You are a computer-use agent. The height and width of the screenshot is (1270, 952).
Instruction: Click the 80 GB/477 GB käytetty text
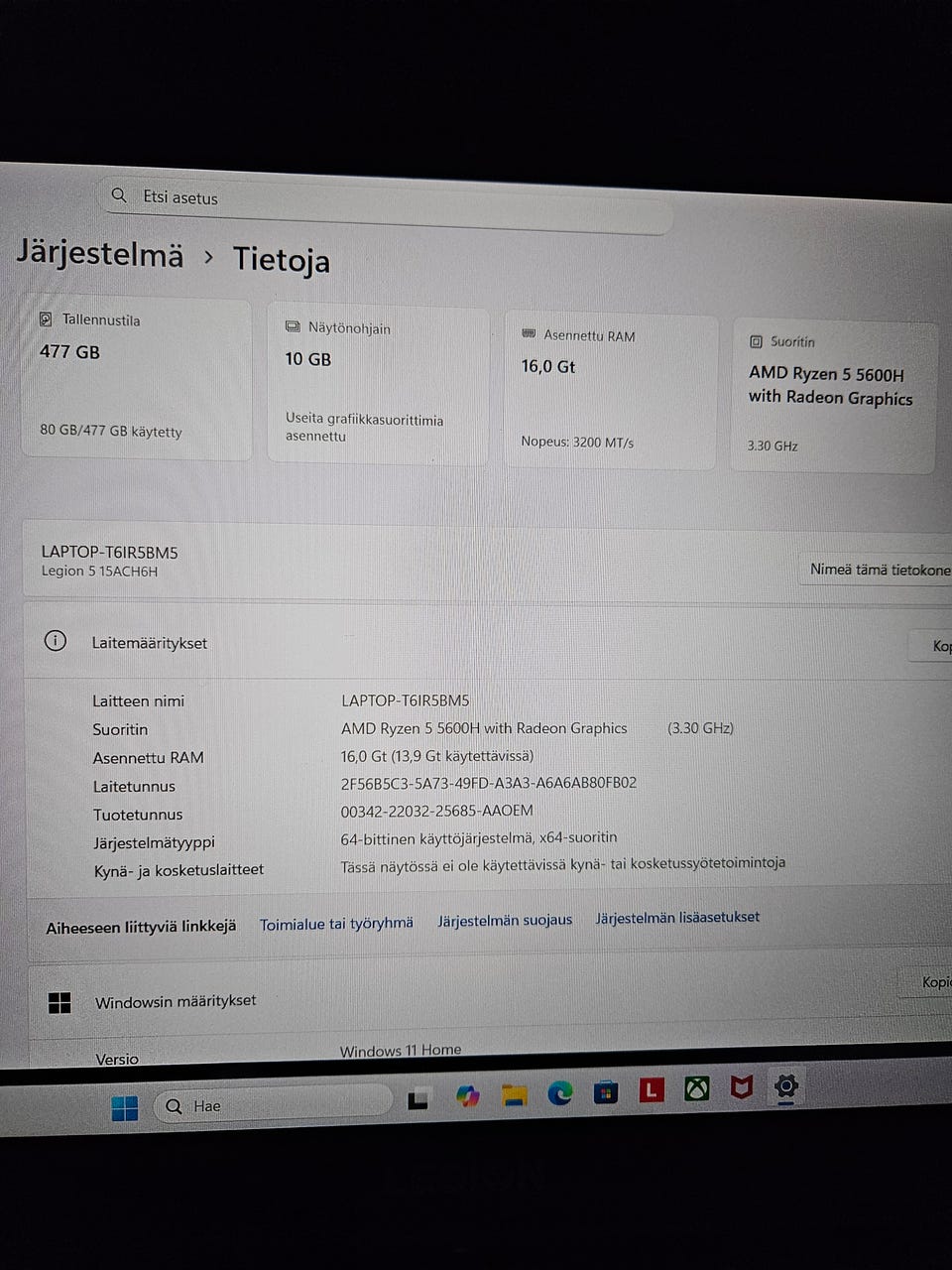[111, 431]
